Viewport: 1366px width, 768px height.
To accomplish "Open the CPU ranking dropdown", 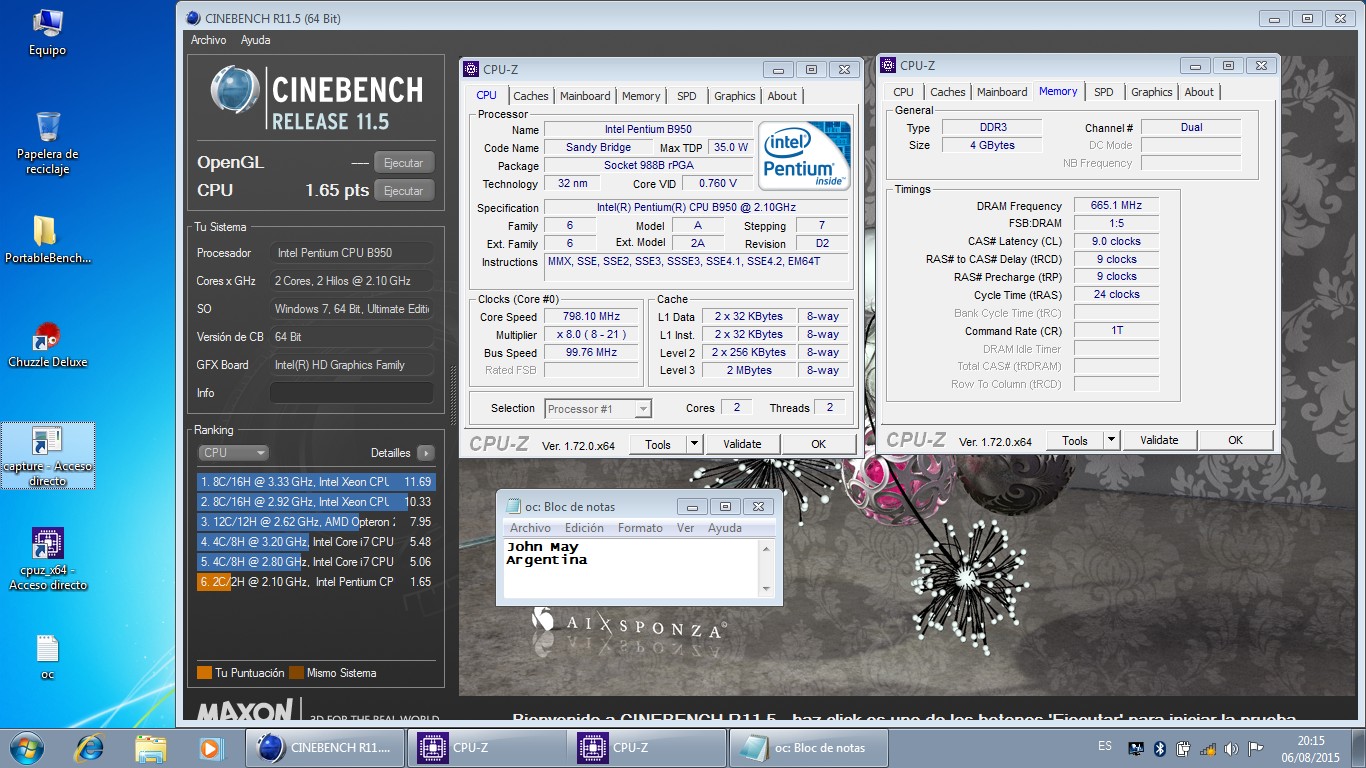I will (x=234, y=453).
